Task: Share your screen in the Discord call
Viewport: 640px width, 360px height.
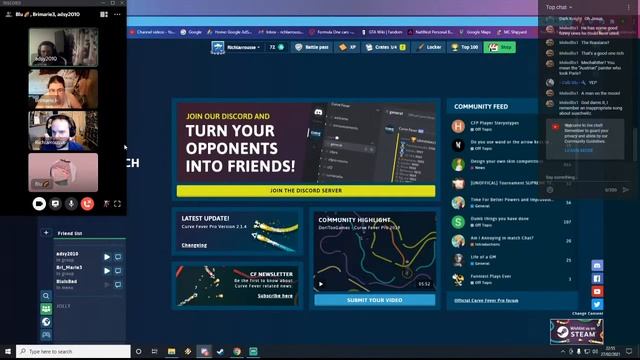Action: pos(55,203)
